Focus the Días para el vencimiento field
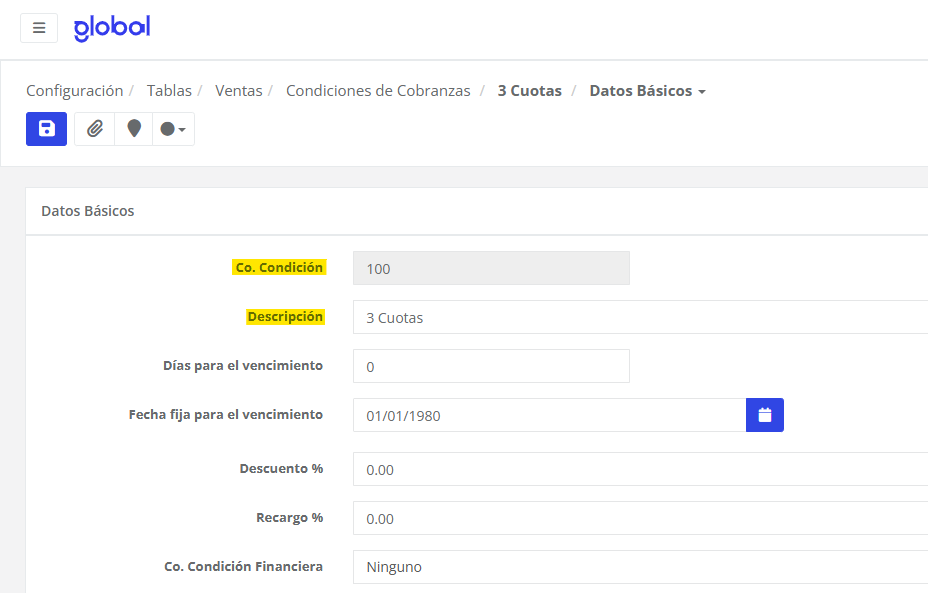Viewport: 928px width, 593px height. pyautogui.click(x=491, y=366)
